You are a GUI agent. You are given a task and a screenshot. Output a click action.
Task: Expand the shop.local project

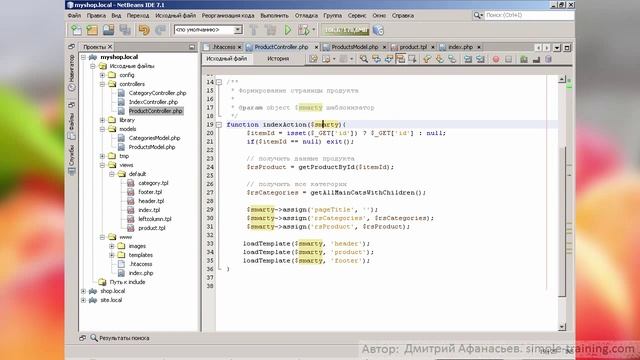(84, 291)
